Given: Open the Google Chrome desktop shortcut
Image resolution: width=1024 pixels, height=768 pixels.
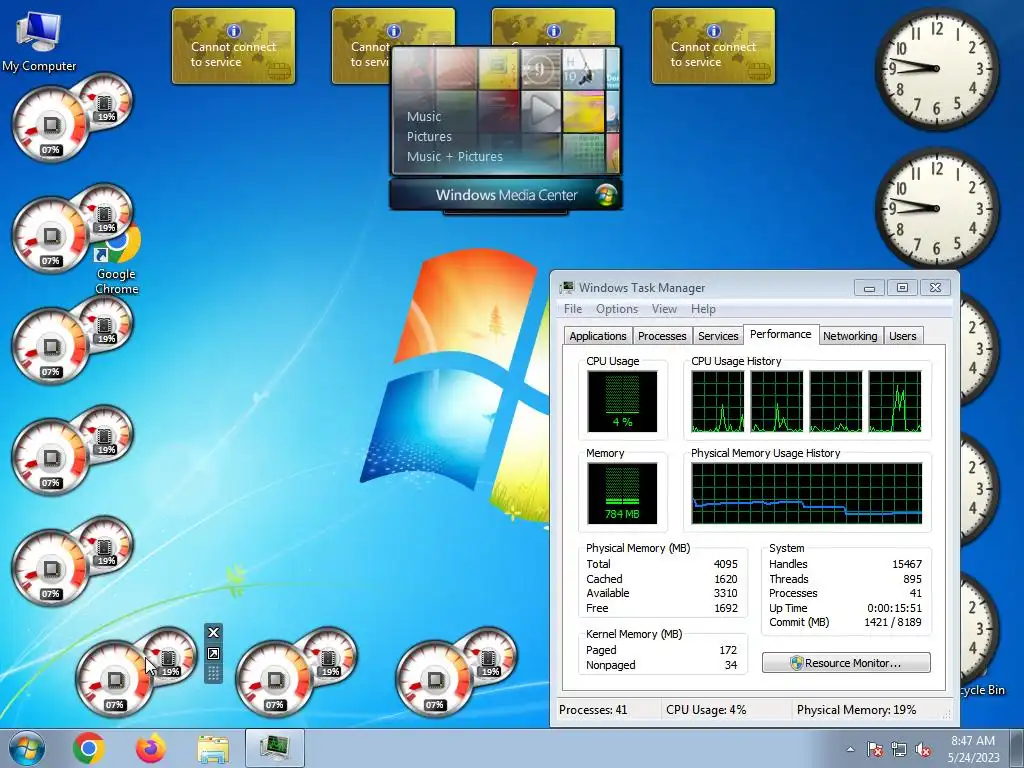Looking at the screenshot, I should point(117,259).
